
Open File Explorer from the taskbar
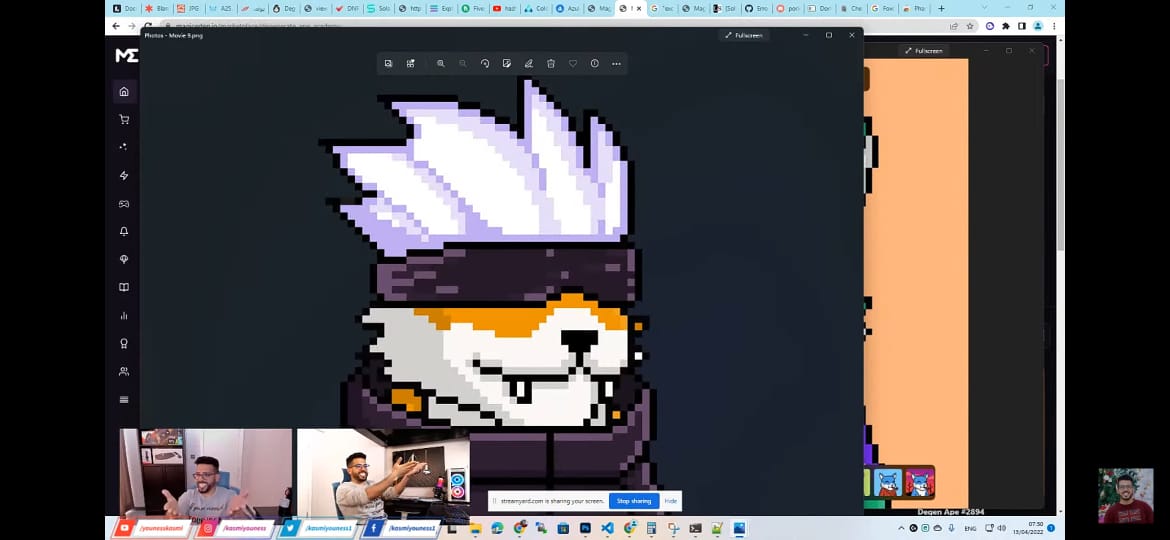475,528
